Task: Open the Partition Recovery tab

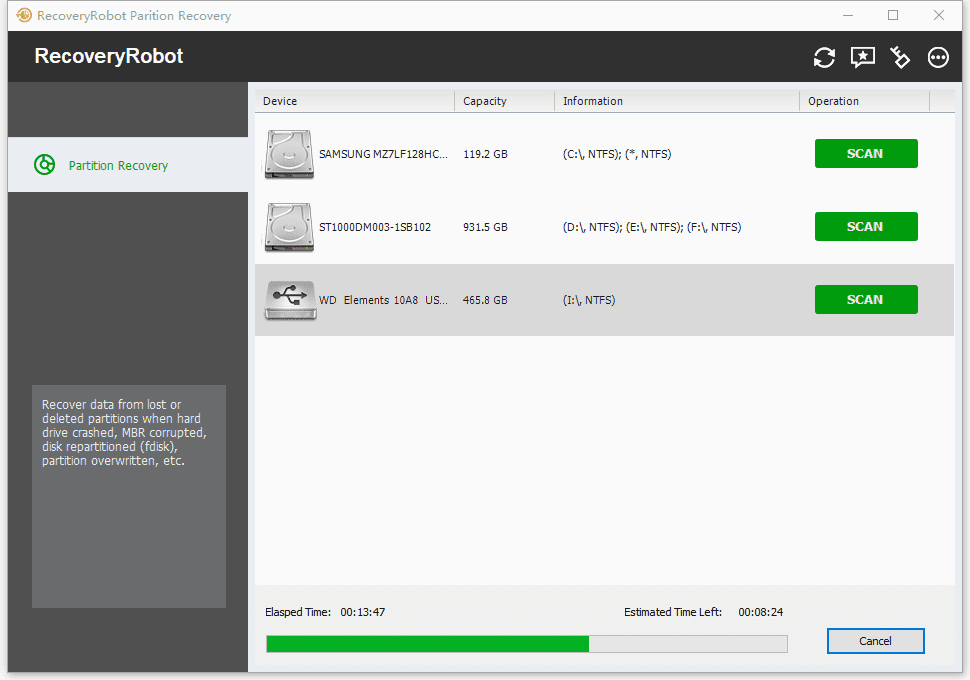Action: coord(128,165)
